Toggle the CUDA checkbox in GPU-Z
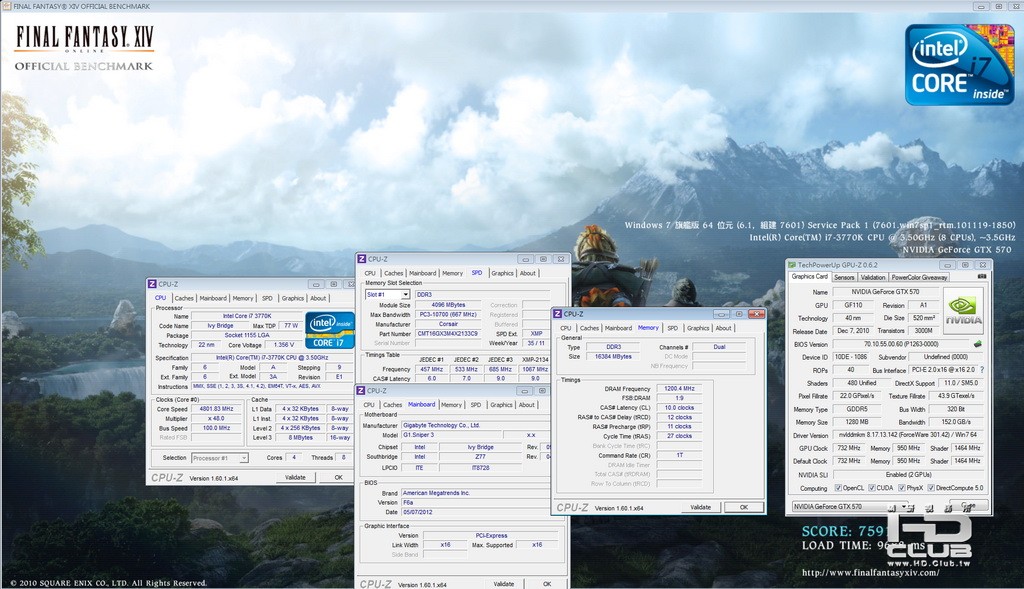 (x=872, y=488)
